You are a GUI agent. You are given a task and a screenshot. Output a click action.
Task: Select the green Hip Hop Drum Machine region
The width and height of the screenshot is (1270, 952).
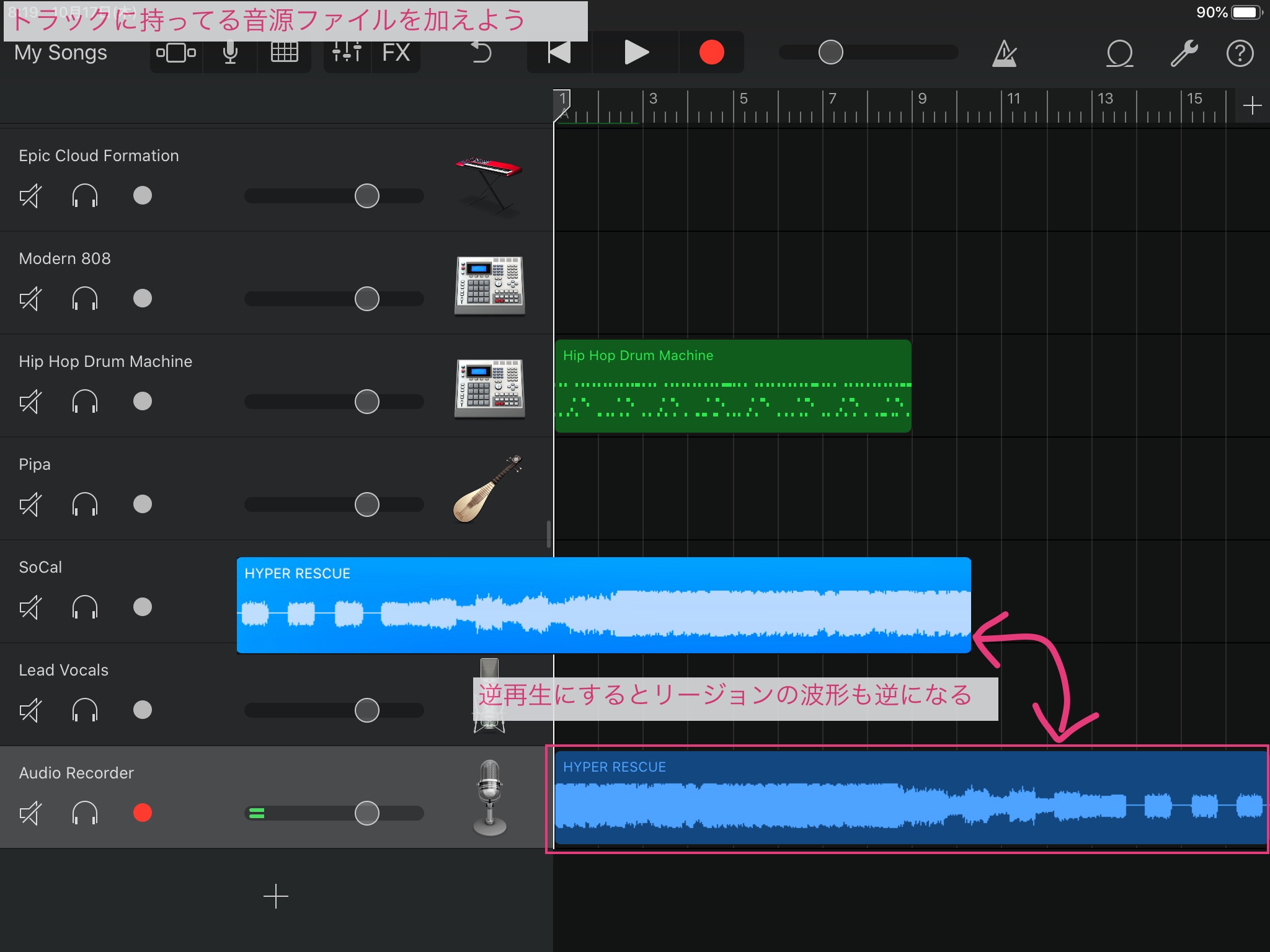(733, 386)
